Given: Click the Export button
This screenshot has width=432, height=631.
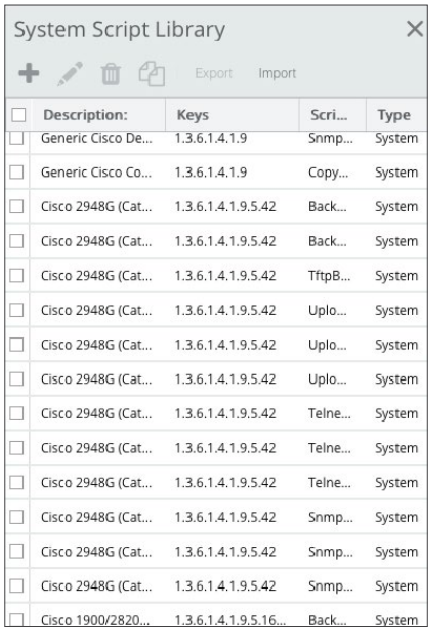Looking at the screenshot, I should [214, 73].
